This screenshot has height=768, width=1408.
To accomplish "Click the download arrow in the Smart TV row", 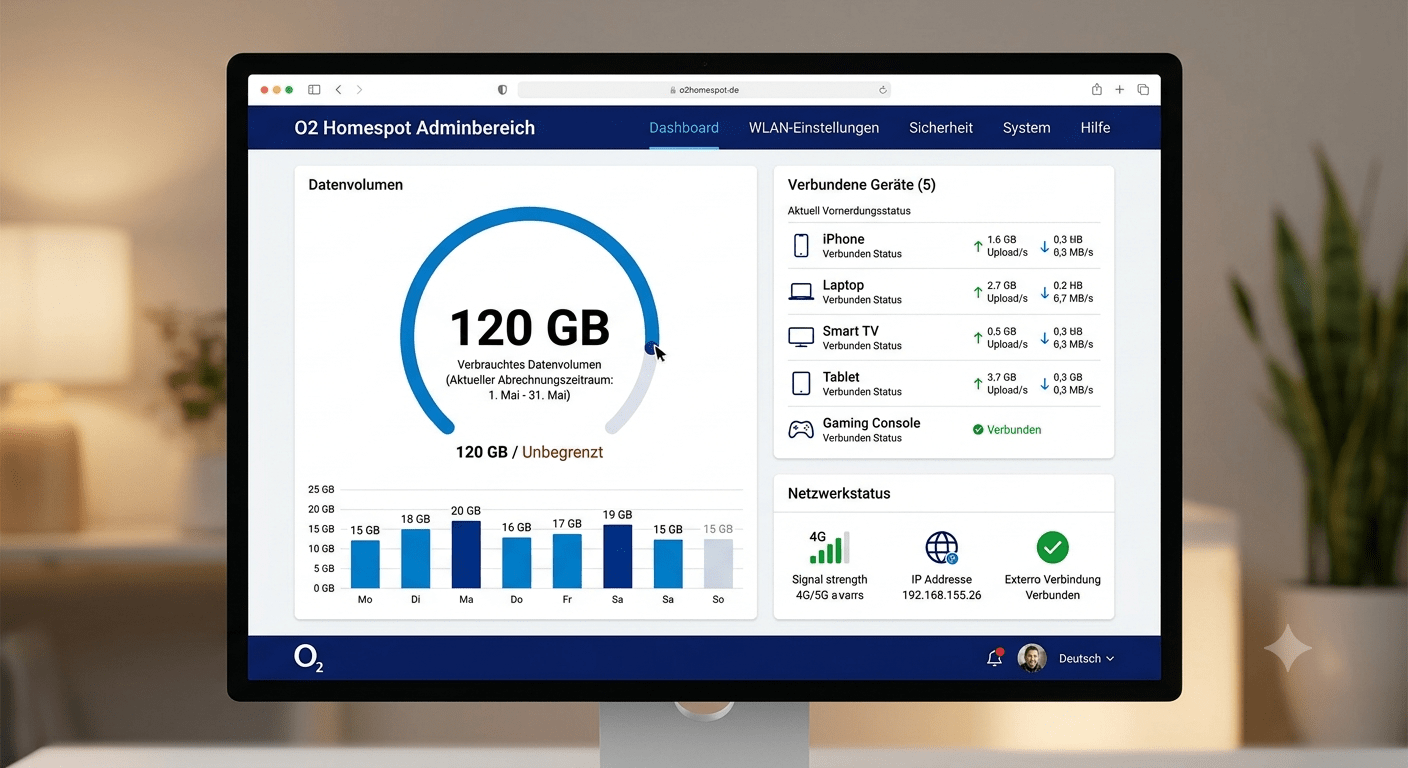I will (1044, 338).
